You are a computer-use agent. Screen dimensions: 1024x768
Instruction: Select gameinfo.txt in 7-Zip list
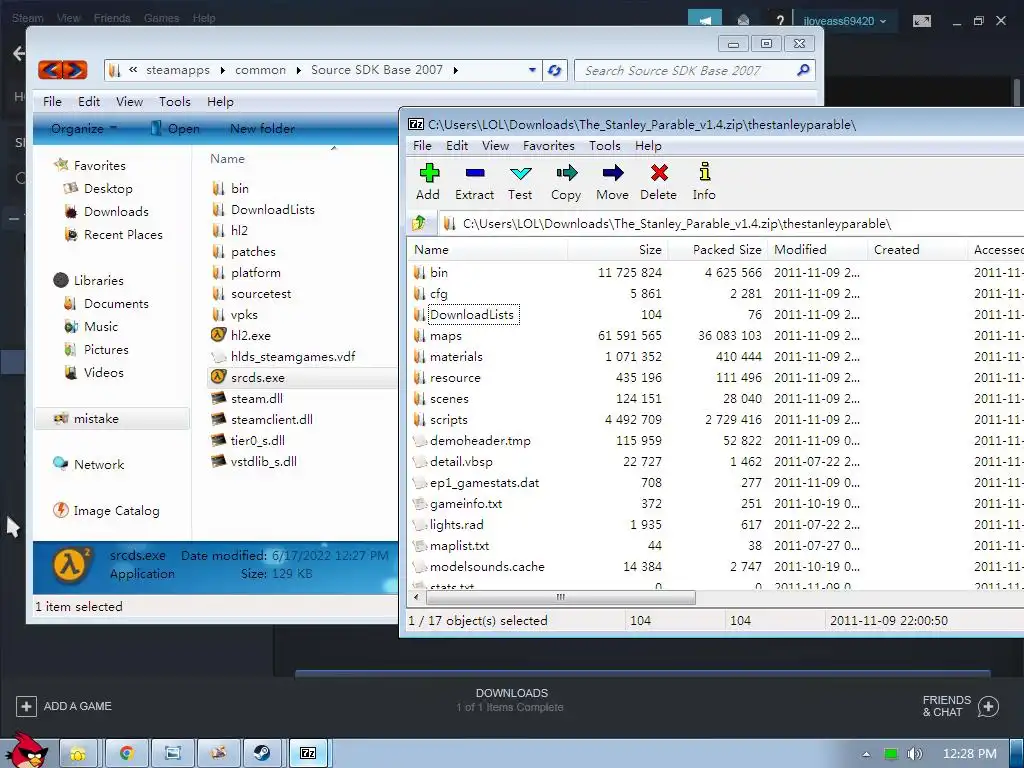[x=466, y=504]
